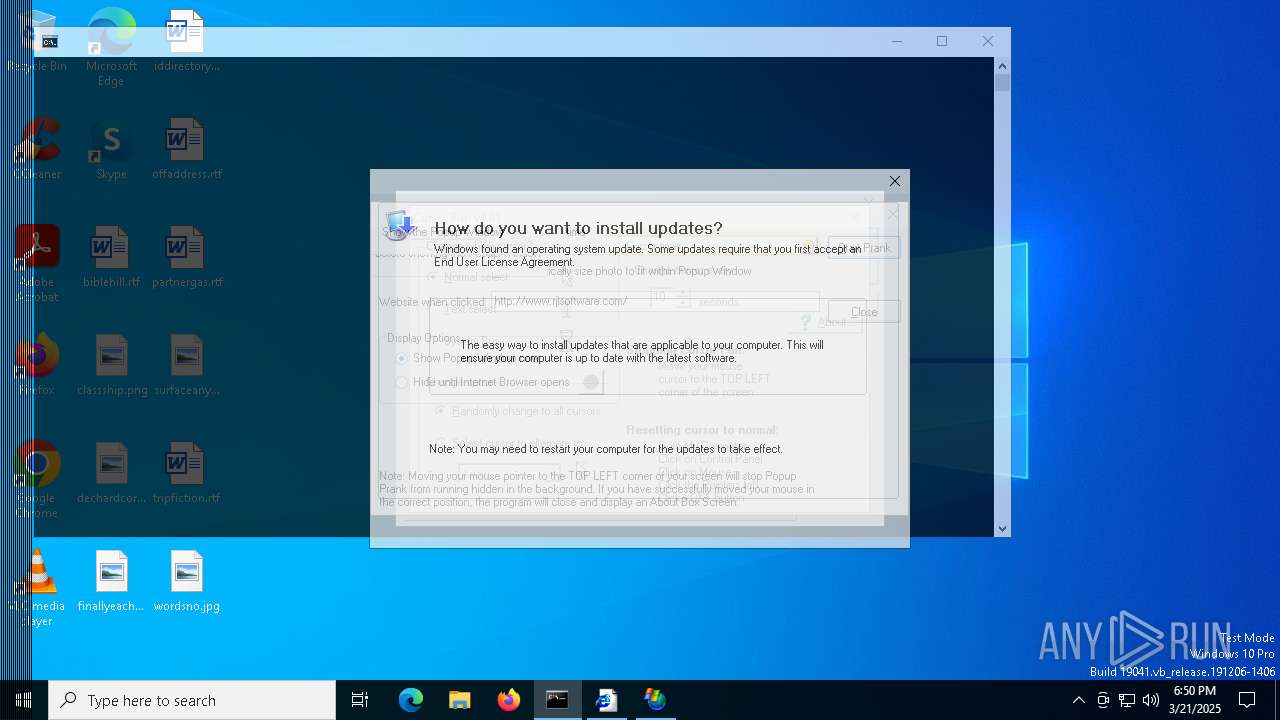Switch to the Internet Explorer document taskbar item
The width and height of the screenshot is (1280, 720).
tap(607, 700)
